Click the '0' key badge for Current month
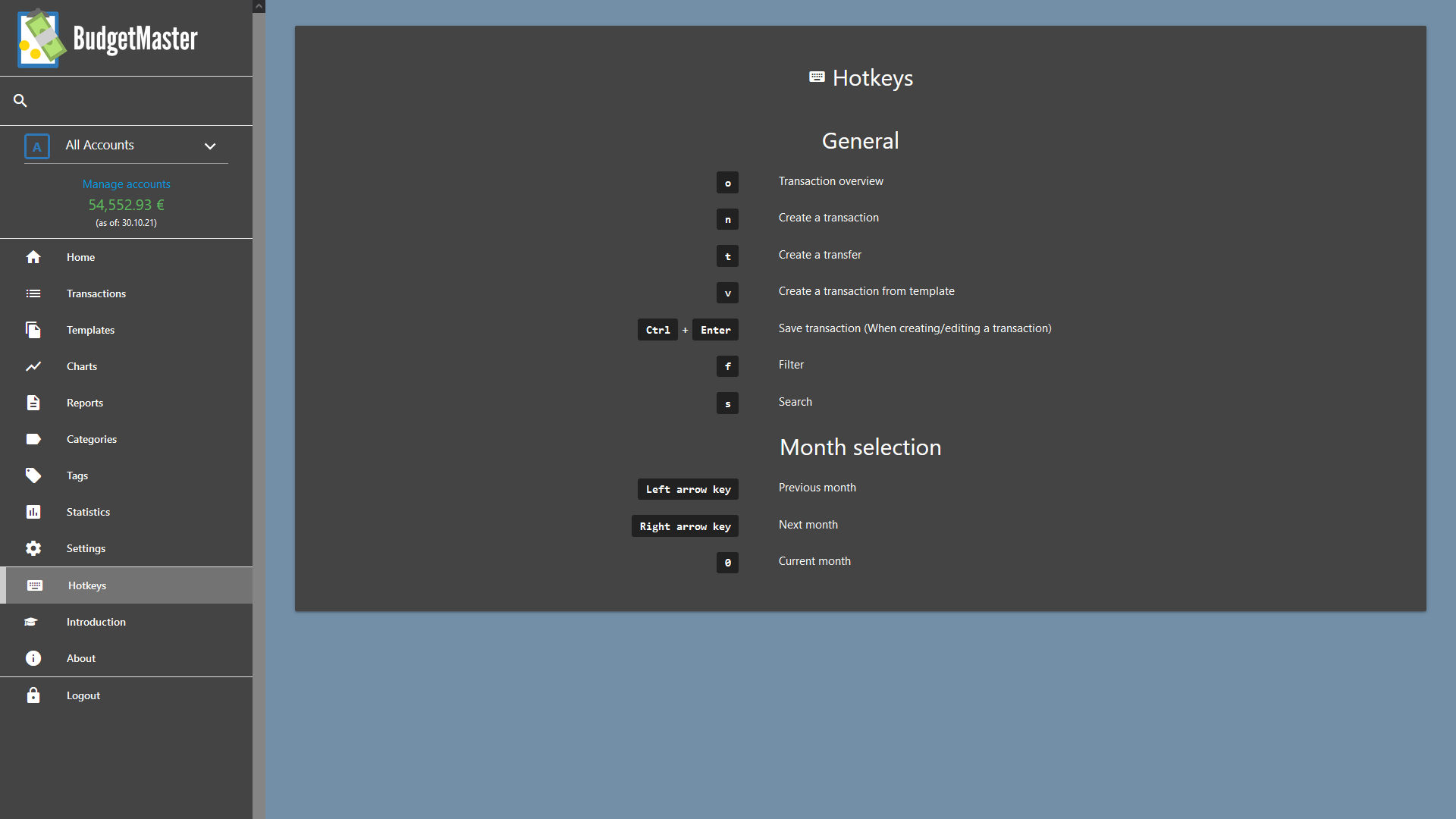 (x=727, y=563)
